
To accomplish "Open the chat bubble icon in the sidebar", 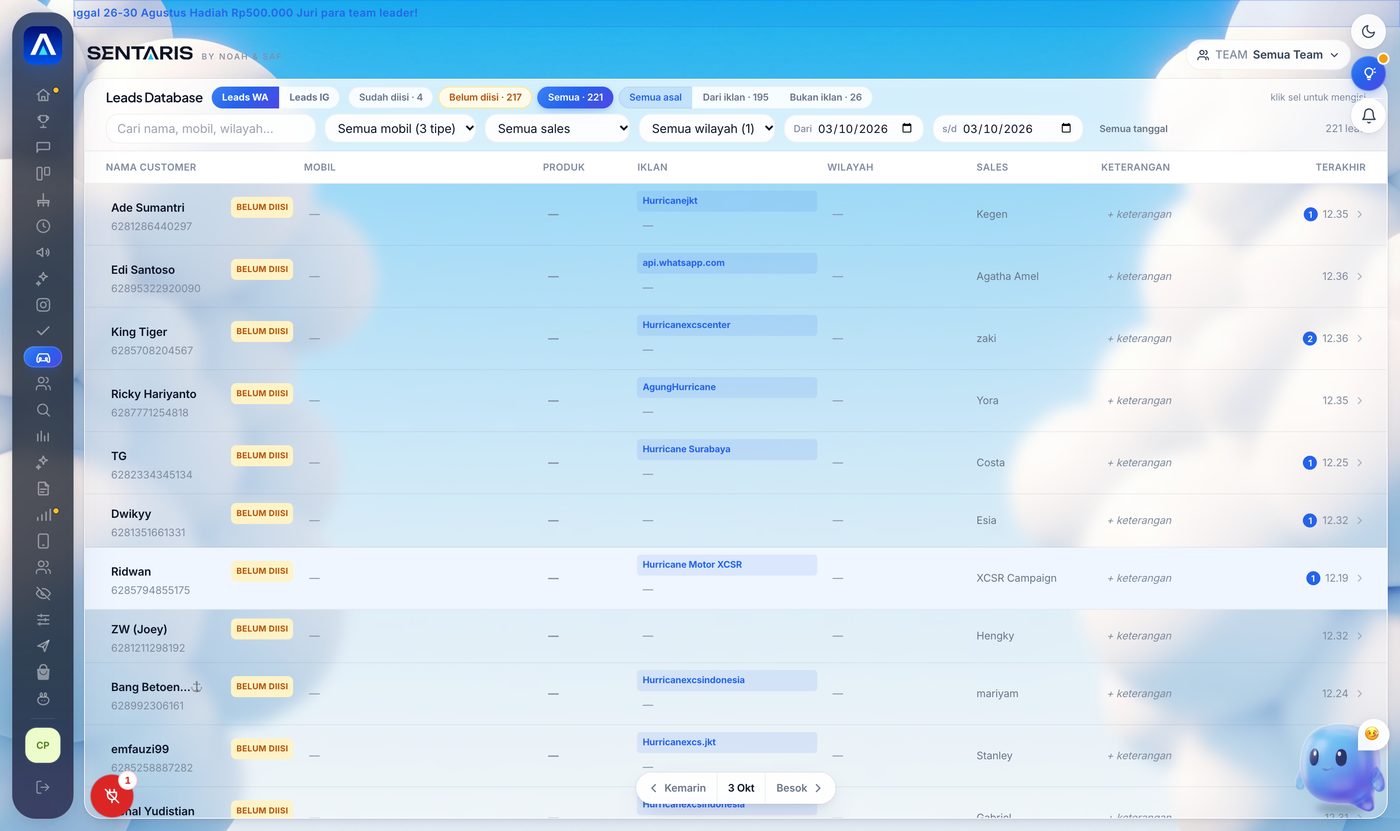I will [x=43, y=147].
